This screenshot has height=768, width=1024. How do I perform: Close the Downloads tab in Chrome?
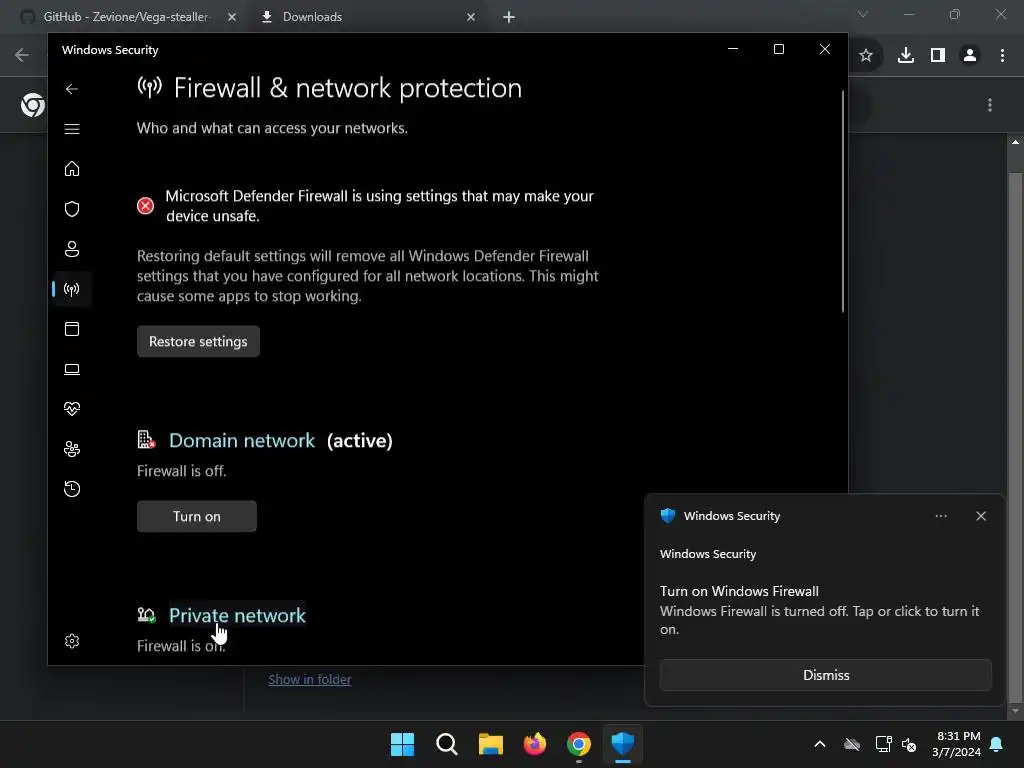coord(471,17)
